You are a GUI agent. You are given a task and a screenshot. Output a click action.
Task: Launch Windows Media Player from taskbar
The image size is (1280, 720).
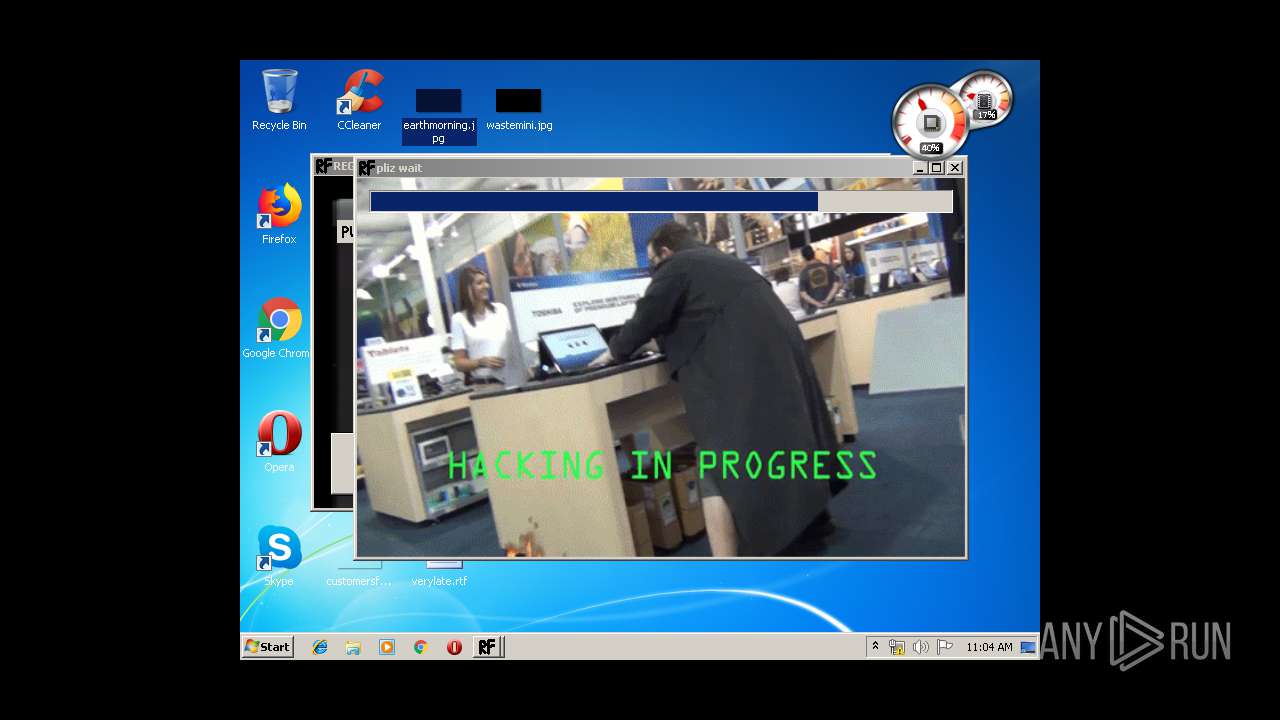[x=387, y=647]
